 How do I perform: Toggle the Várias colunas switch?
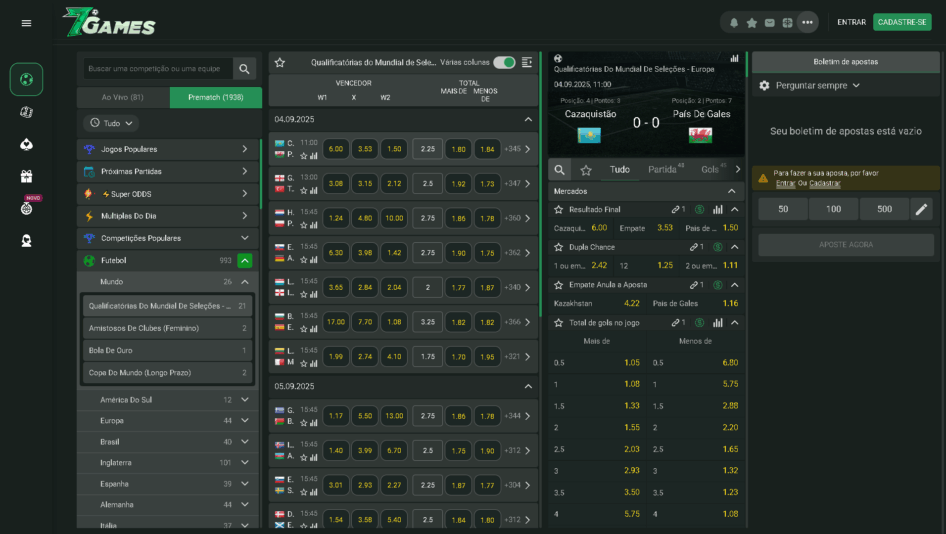504,62
